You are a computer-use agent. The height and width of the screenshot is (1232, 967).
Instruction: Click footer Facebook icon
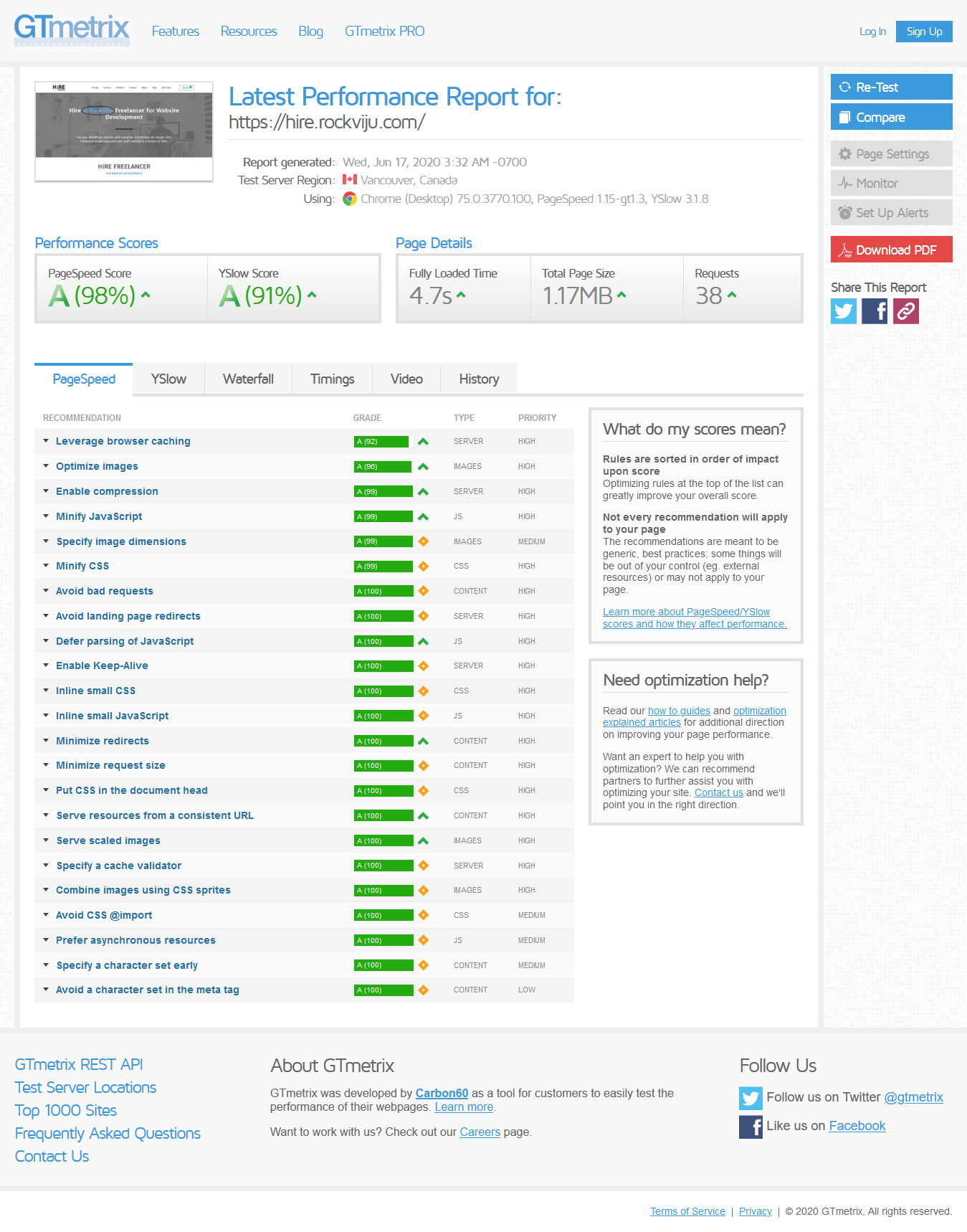[751, 1127]
